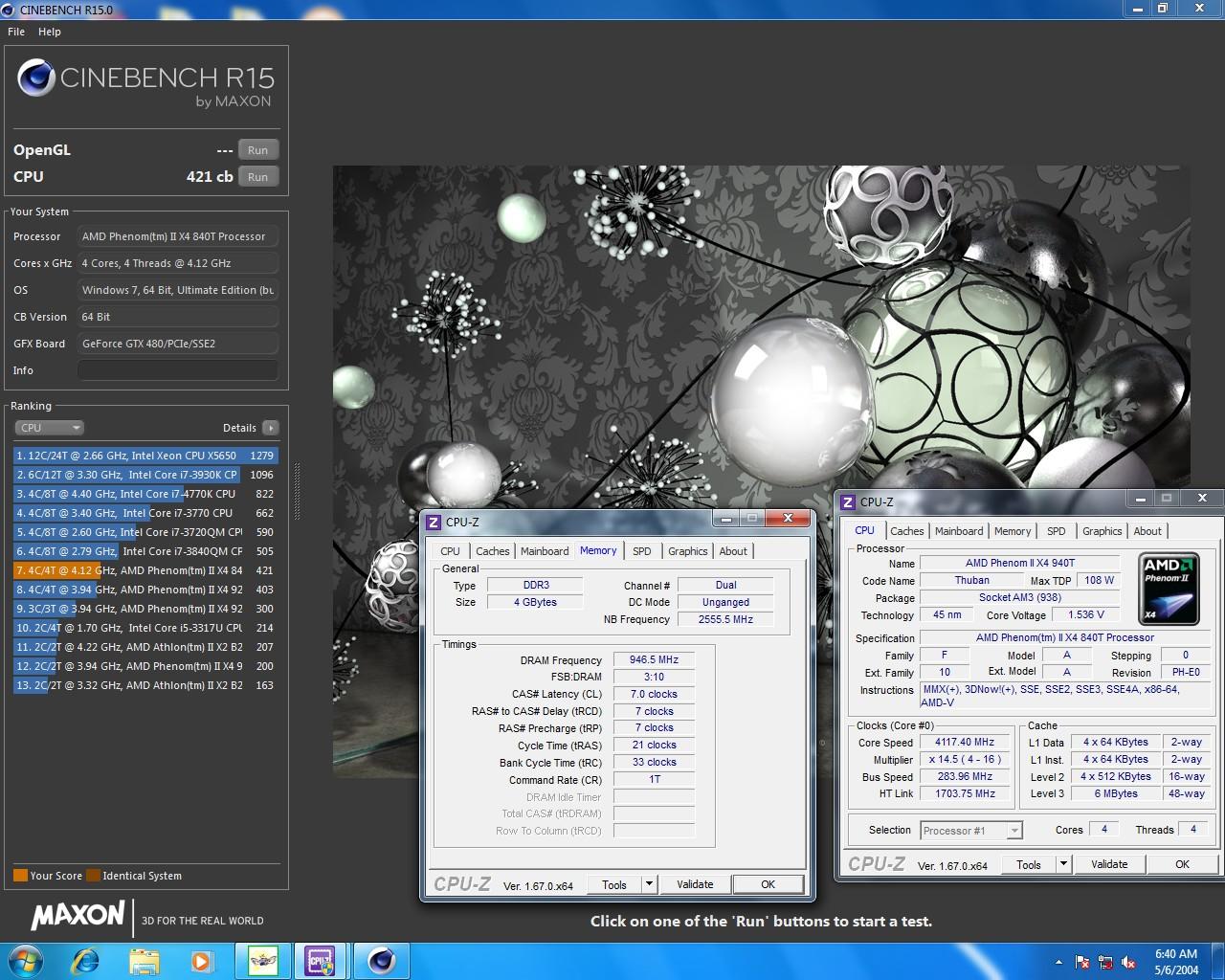The image size is (1225, 980).
Task: Open About tab in left CPU-Z window
Action: tap(733, 551)
